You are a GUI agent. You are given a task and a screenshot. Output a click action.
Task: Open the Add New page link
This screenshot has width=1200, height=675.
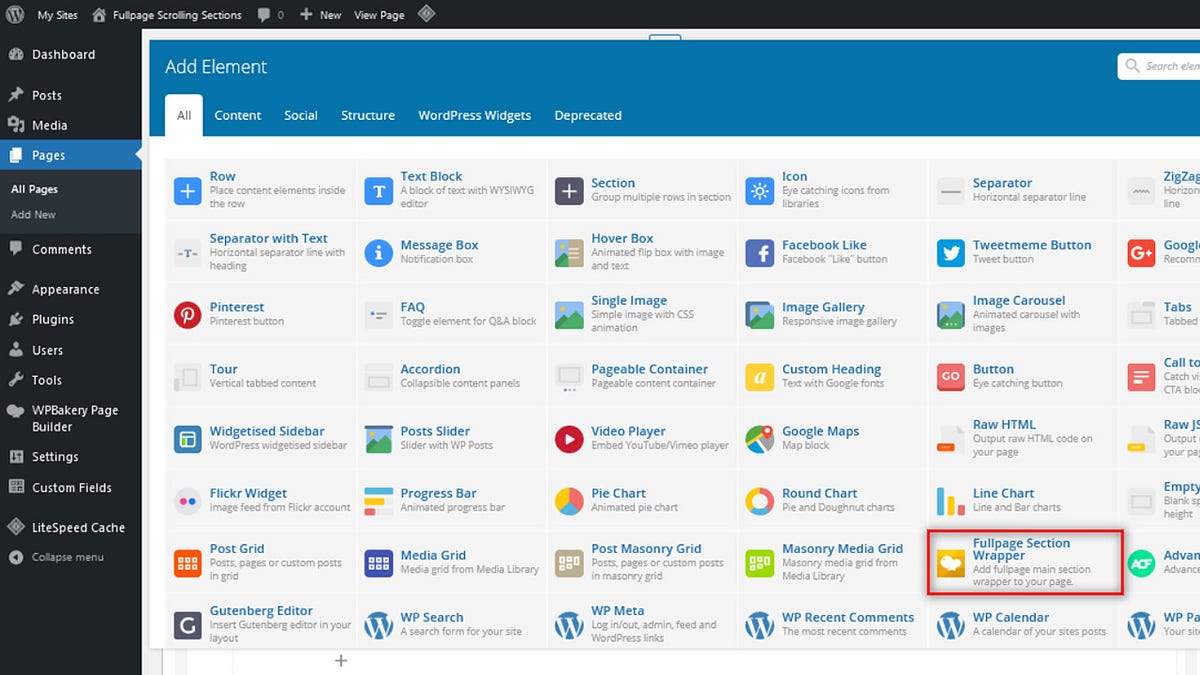click(x=34, y=214)
